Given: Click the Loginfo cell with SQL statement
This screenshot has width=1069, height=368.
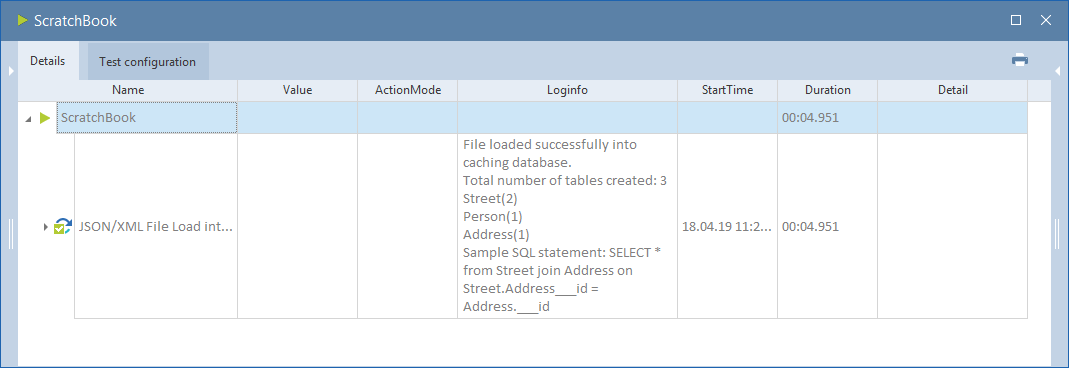Looking at the screenshot, I should click(567, 226).
